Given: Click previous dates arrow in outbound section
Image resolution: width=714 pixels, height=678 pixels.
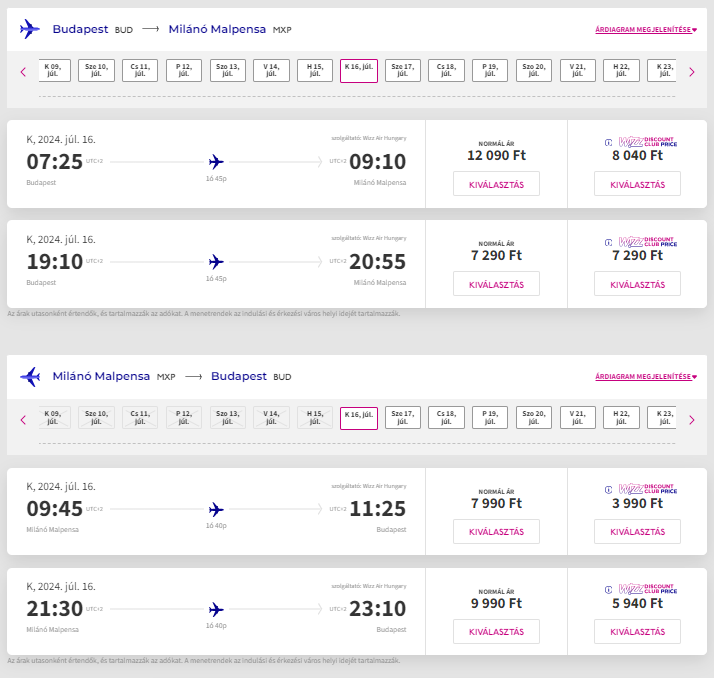Looking at the screenshot, I should pos(23,71).
